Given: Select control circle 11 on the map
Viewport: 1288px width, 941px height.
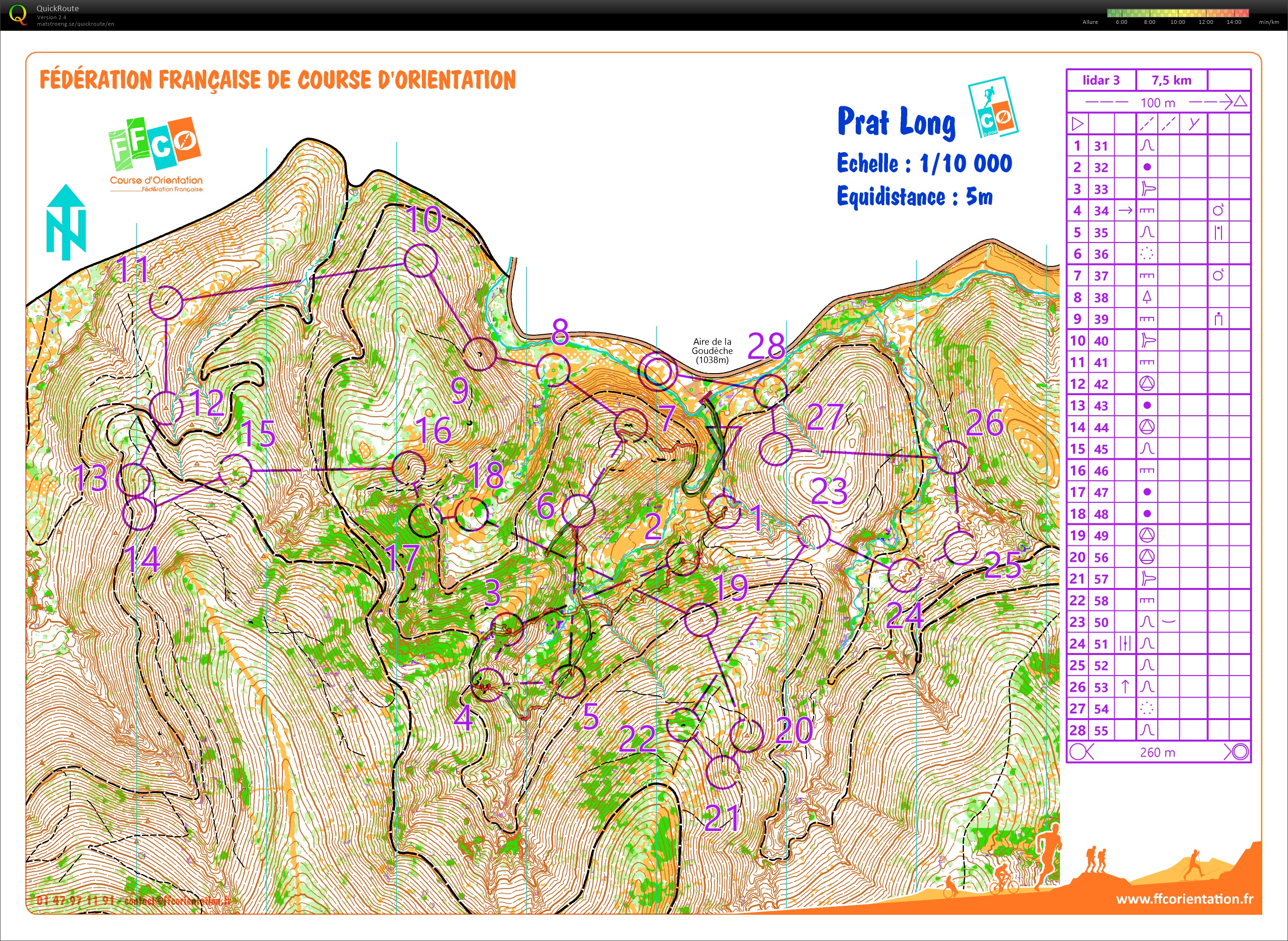Looking at the screenshot, I should tap(166, 302).
